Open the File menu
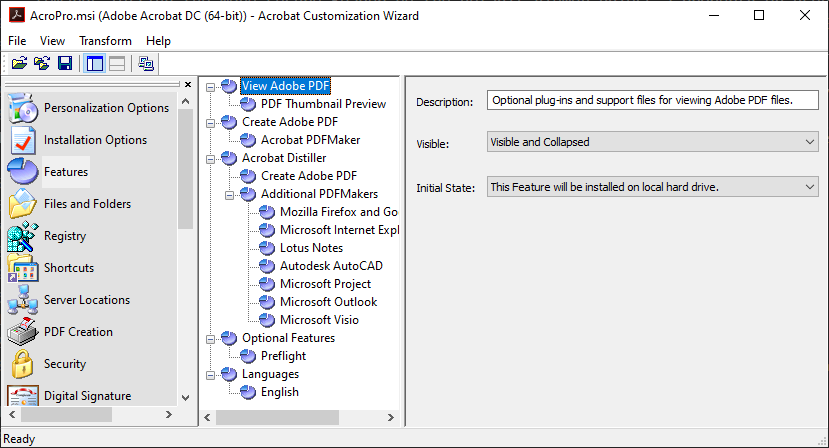The height and width of the screenshot is (448, 829). click(x=17, y=41)
